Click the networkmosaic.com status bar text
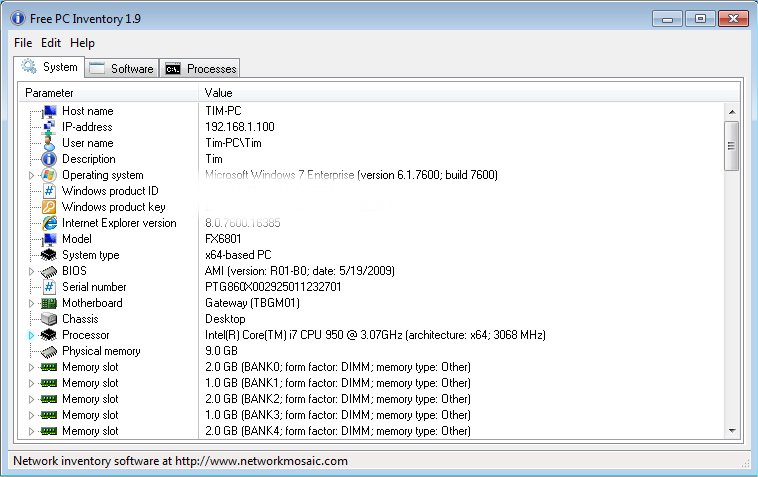The width and height of the screenshot is (758, 477). click(180, 461)
